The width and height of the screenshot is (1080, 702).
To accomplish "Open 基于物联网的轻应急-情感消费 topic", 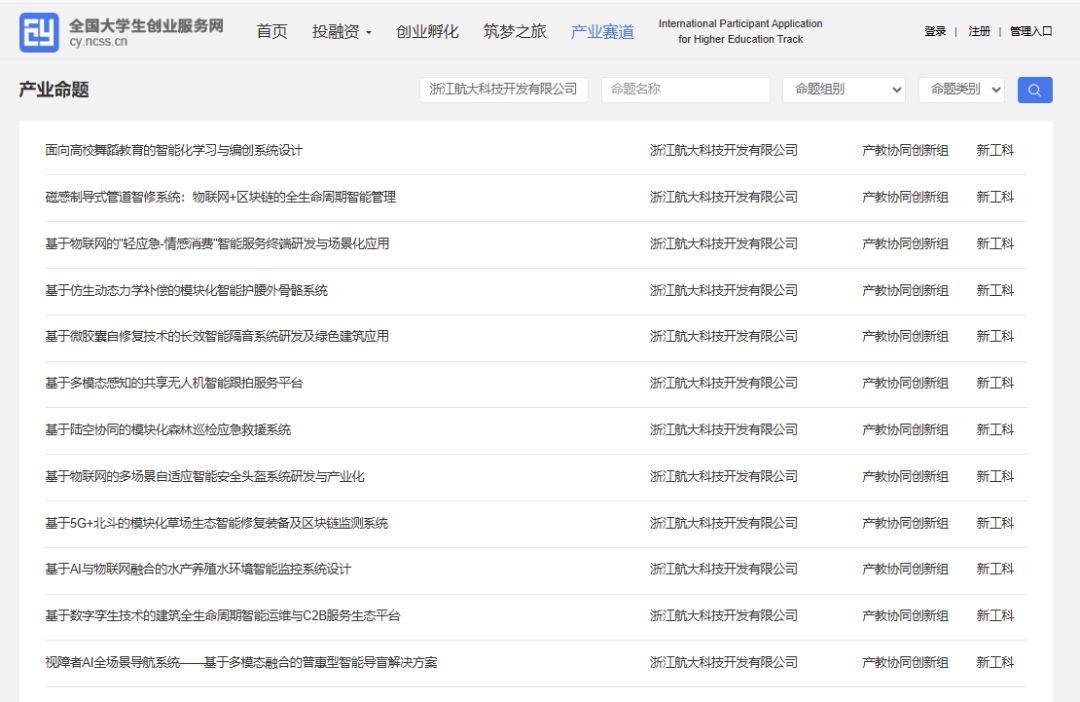I will (x=217, y=244).
